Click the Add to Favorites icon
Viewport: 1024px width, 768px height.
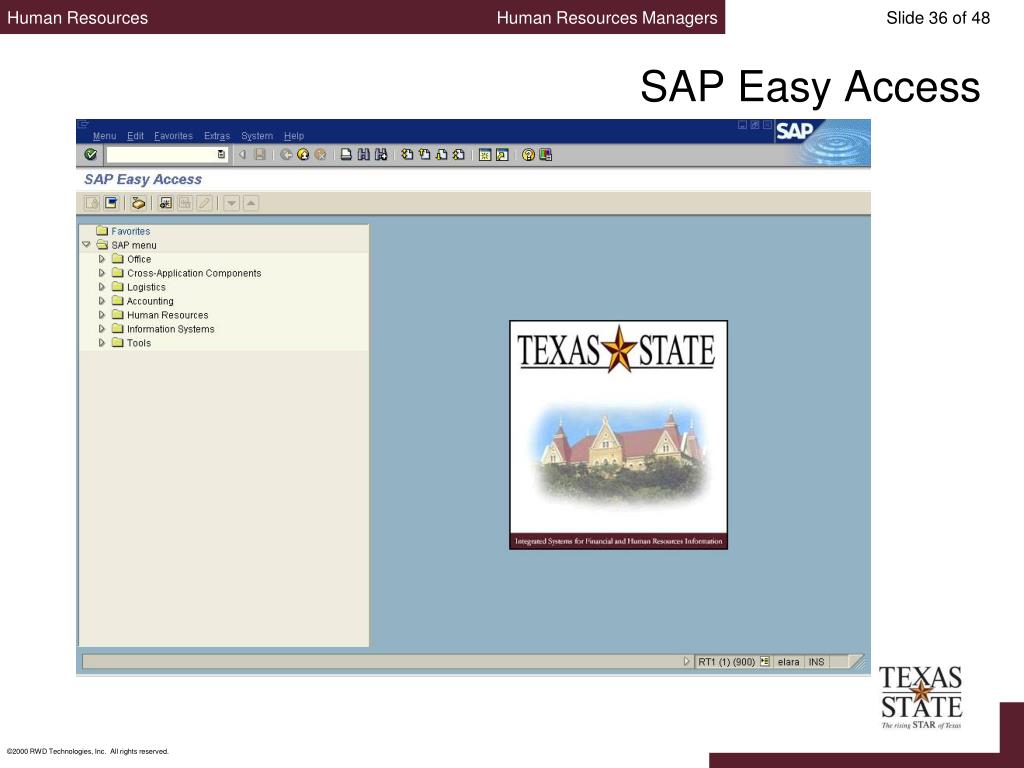pos(165,203)
